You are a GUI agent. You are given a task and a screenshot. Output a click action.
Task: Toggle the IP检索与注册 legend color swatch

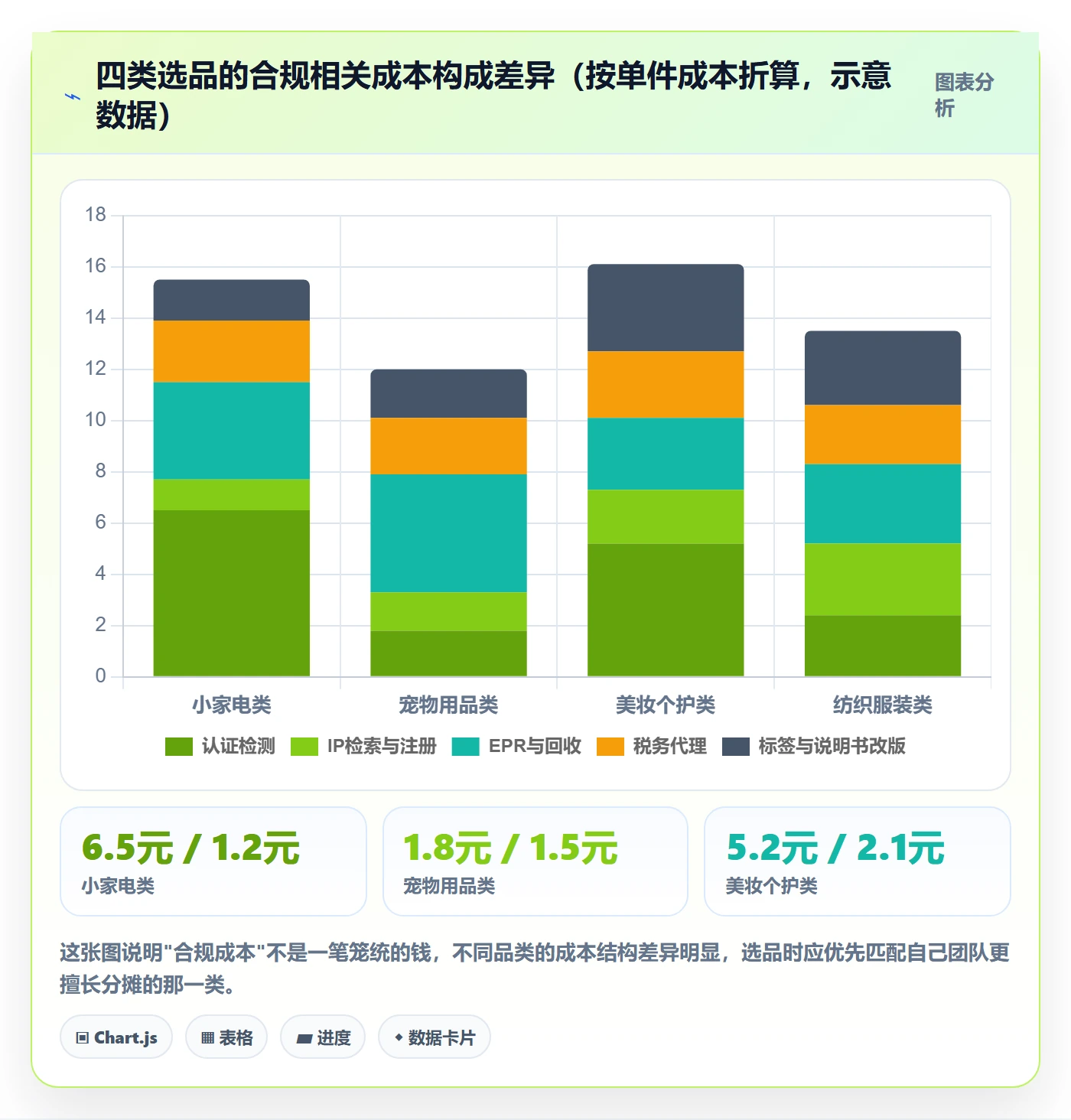click(x=304, y=747)
